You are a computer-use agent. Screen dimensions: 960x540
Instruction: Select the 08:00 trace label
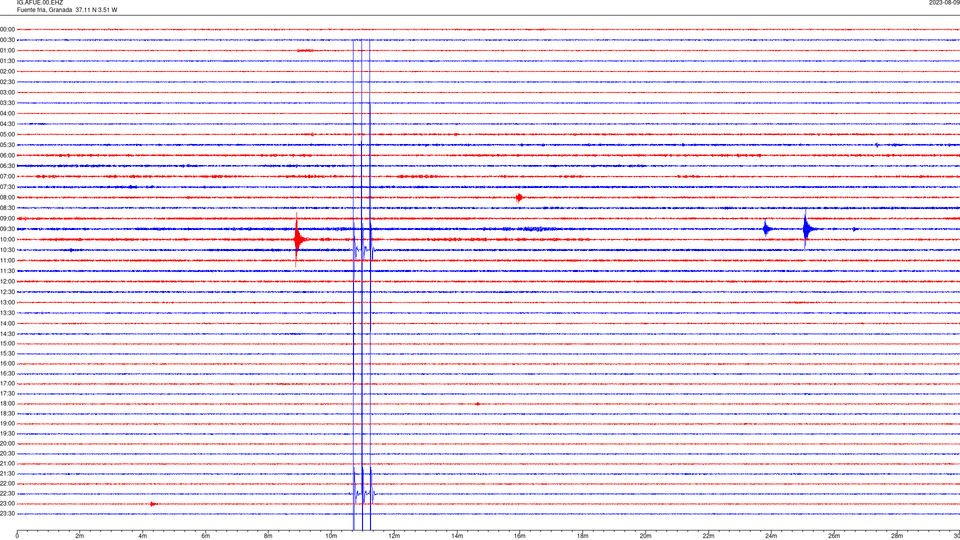tap(7, 198)
